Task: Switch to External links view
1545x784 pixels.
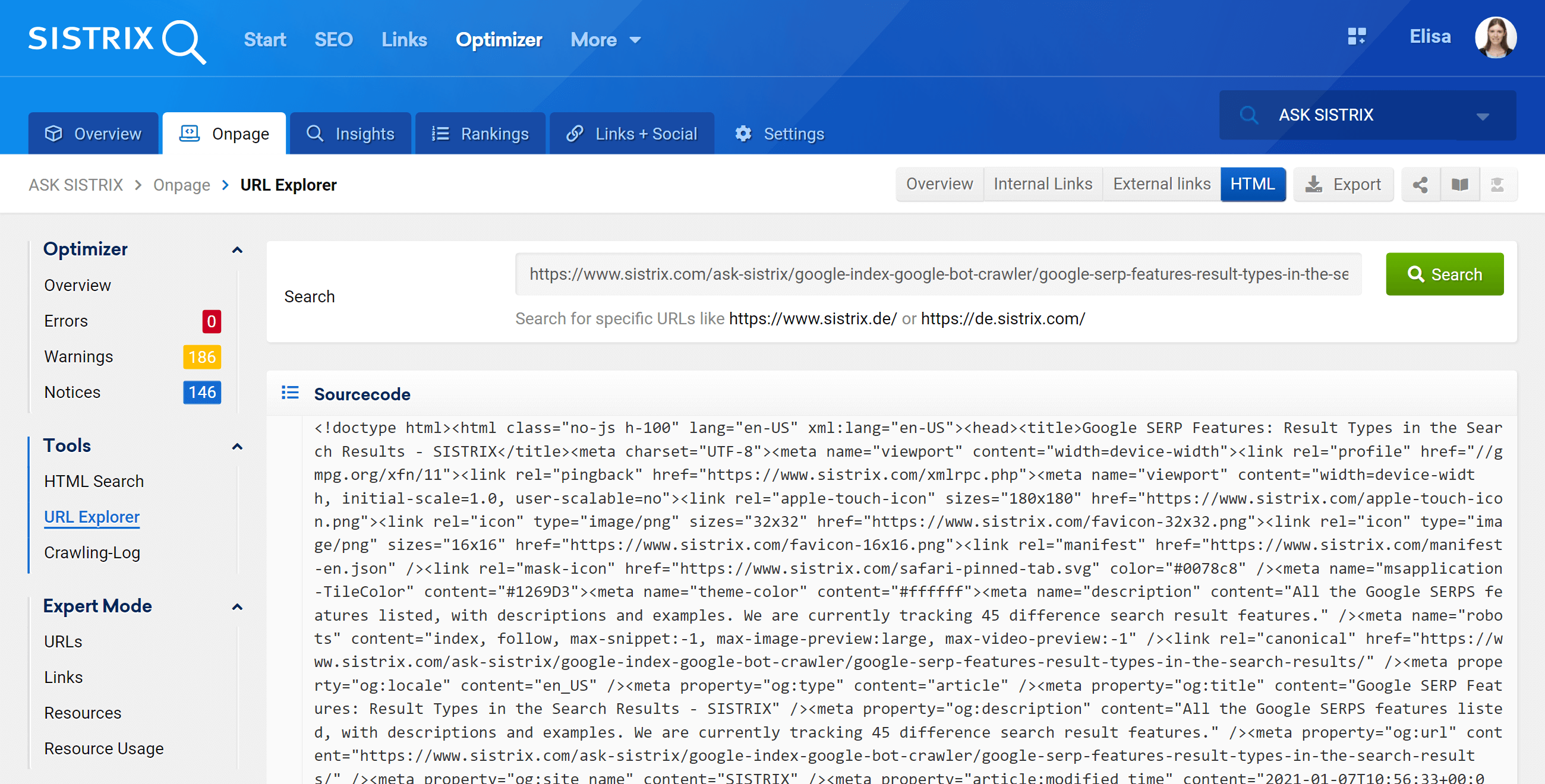Action: 1161,184
